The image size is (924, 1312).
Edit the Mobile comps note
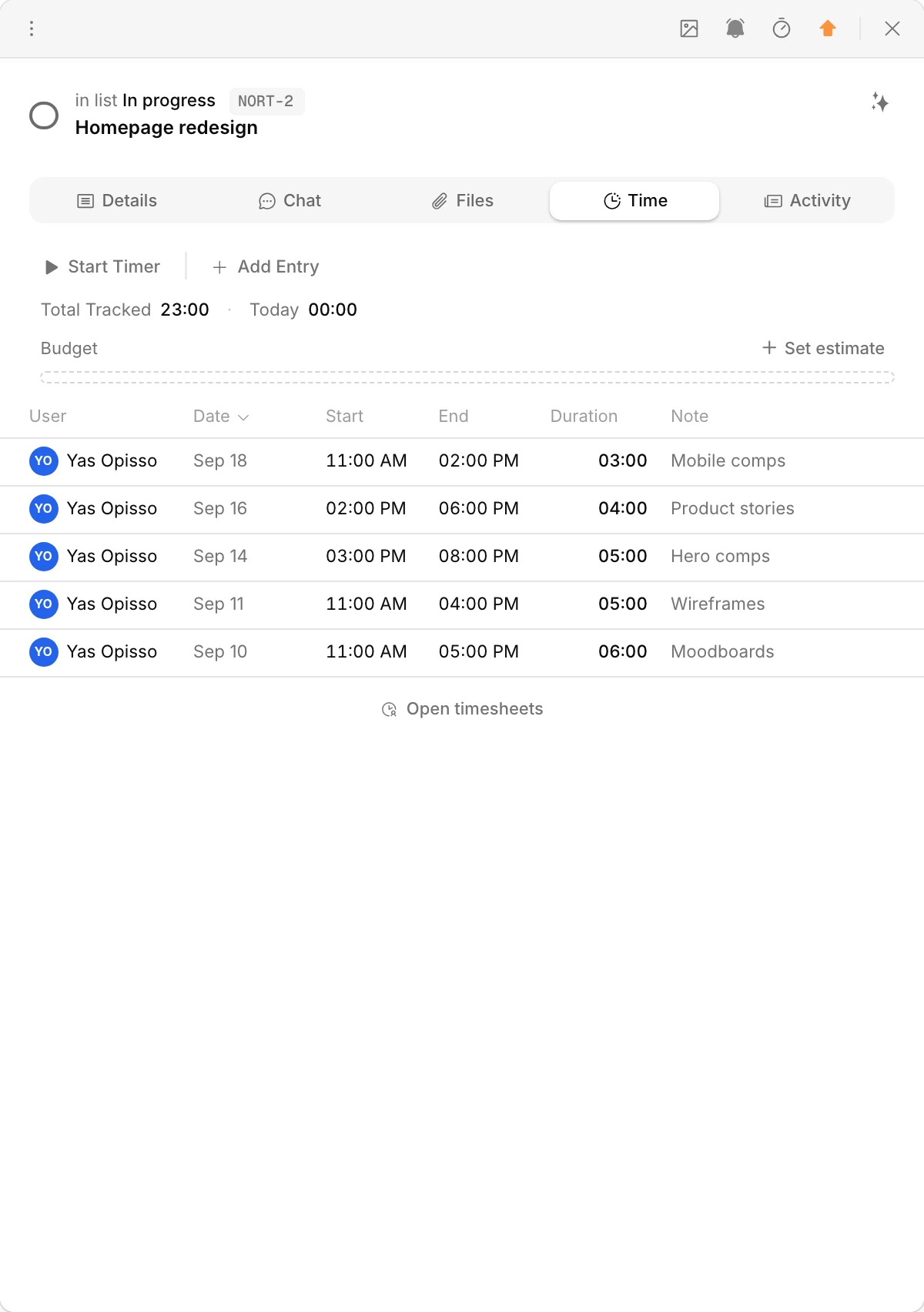728,460
